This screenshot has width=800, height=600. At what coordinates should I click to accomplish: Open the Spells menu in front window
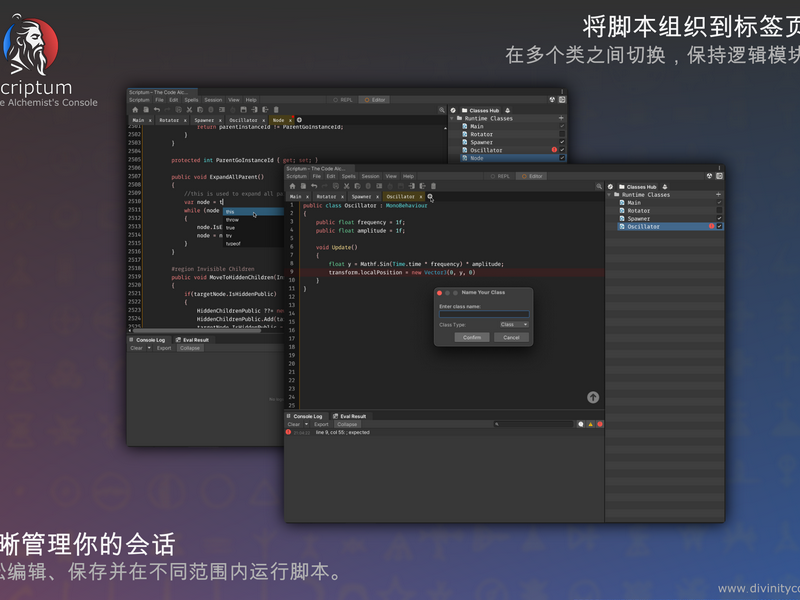click(348, 176)
